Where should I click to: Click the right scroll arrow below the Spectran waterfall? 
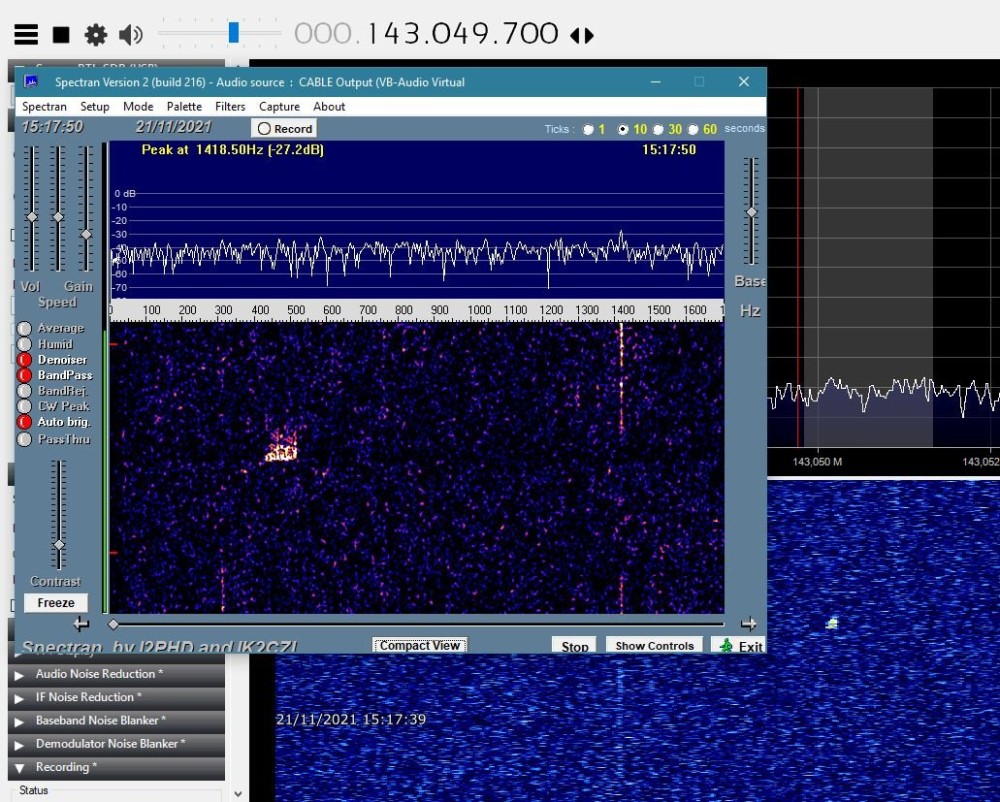pyautogui.click(x=748, y=624)
